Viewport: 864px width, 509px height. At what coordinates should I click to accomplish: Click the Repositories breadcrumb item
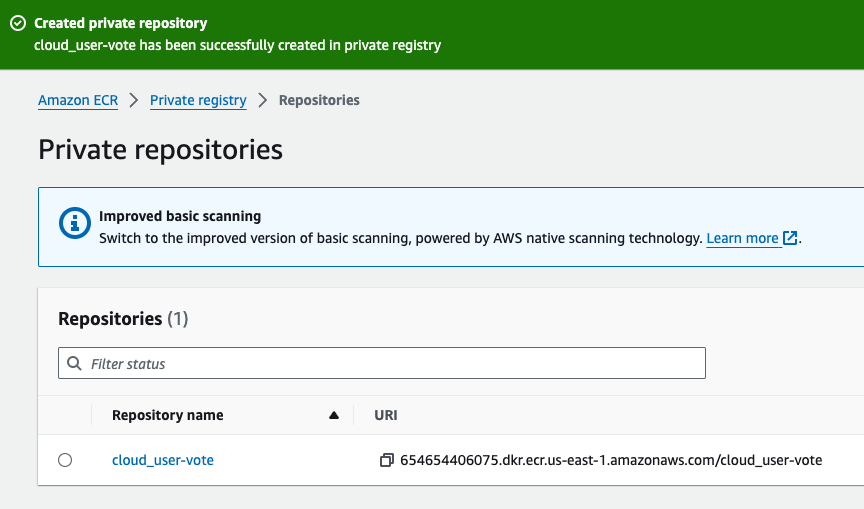click(x=319, y=100)
